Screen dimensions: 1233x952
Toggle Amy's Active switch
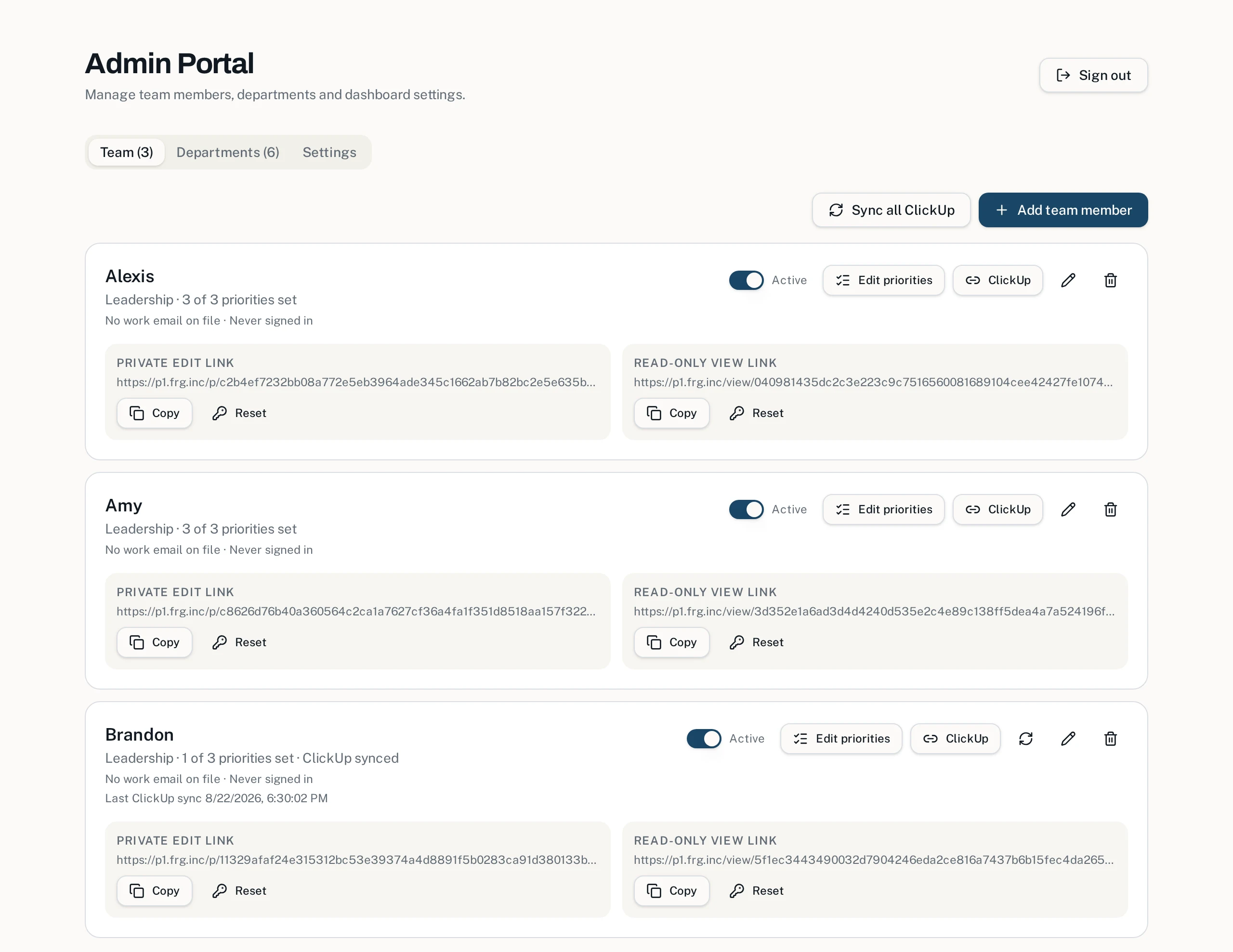[x=746, y=509]
